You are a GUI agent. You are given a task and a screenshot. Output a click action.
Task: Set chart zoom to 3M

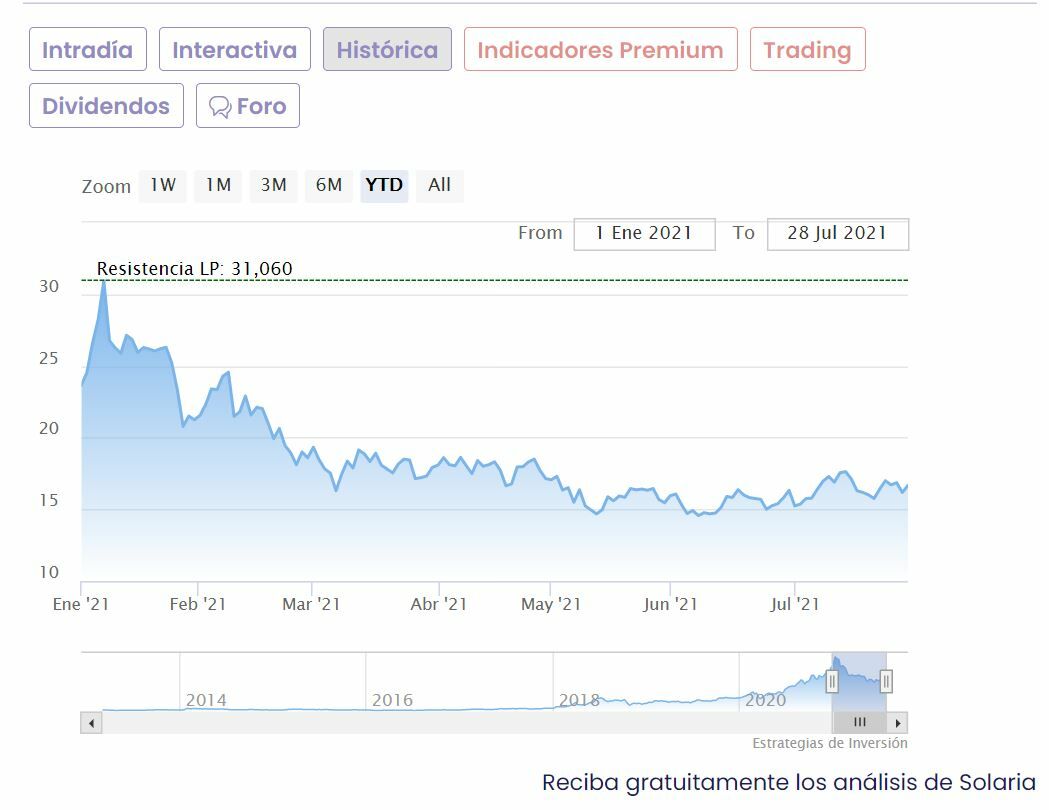274,185
